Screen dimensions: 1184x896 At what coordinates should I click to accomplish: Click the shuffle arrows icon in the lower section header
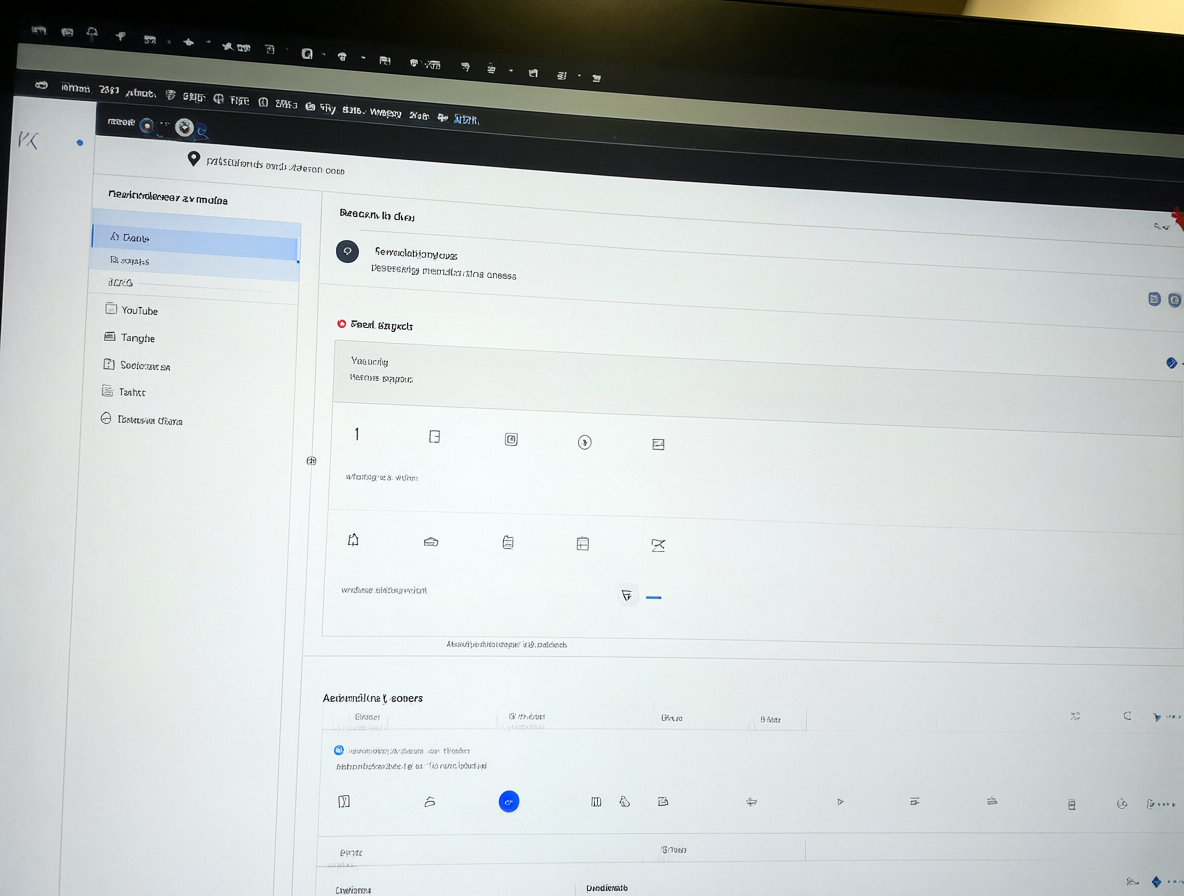point(1075,716)
